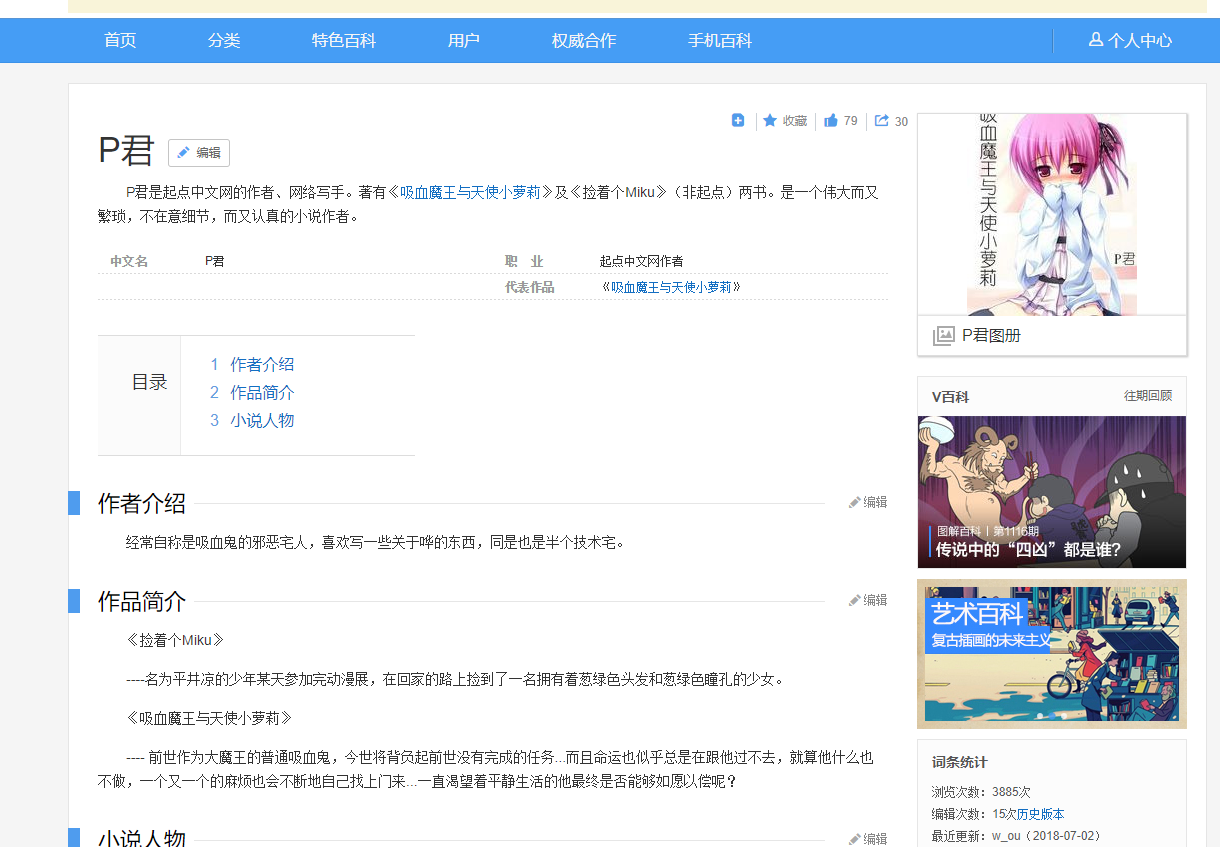Screen dimensions: 1220x847
Task: Open the 首页 navigation tab
Action: pos(120,41)
